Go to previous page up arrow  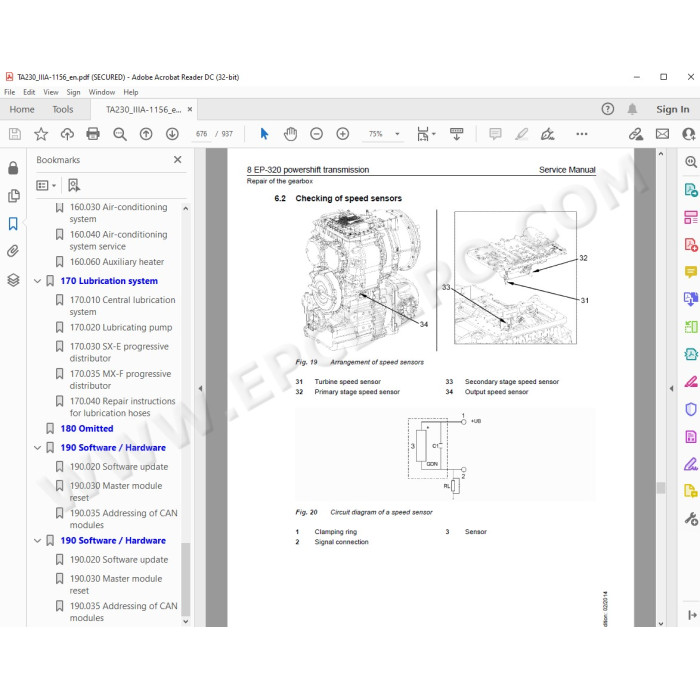tap(146, 134)
